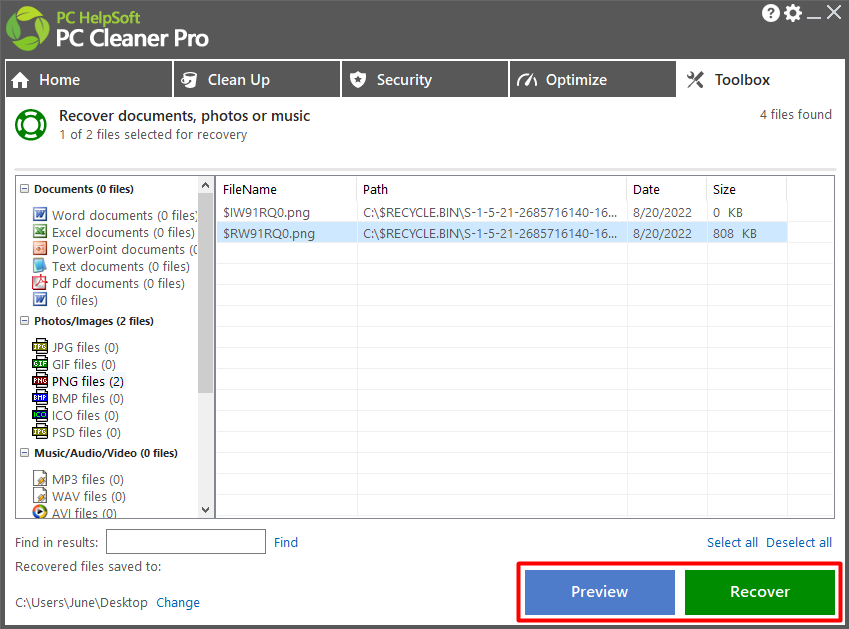Select the ICO files (0) item
This screenshot has width=849, height=629.
pos(85,415)
